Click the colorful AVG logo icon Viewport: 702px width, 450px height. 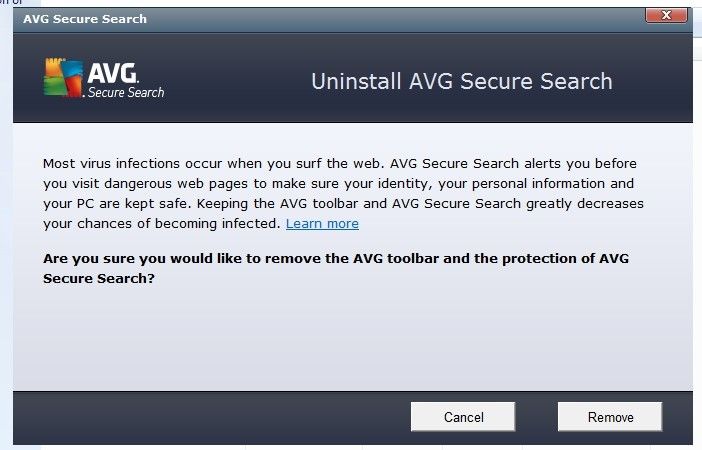point(63,77)
